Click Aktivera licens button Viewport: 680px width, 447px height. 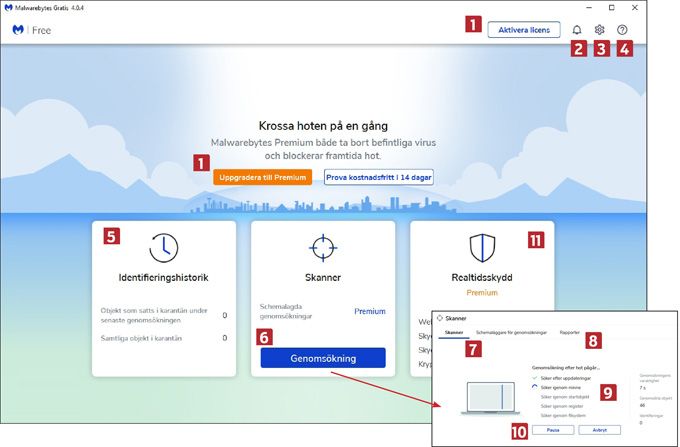pos(524,30)
